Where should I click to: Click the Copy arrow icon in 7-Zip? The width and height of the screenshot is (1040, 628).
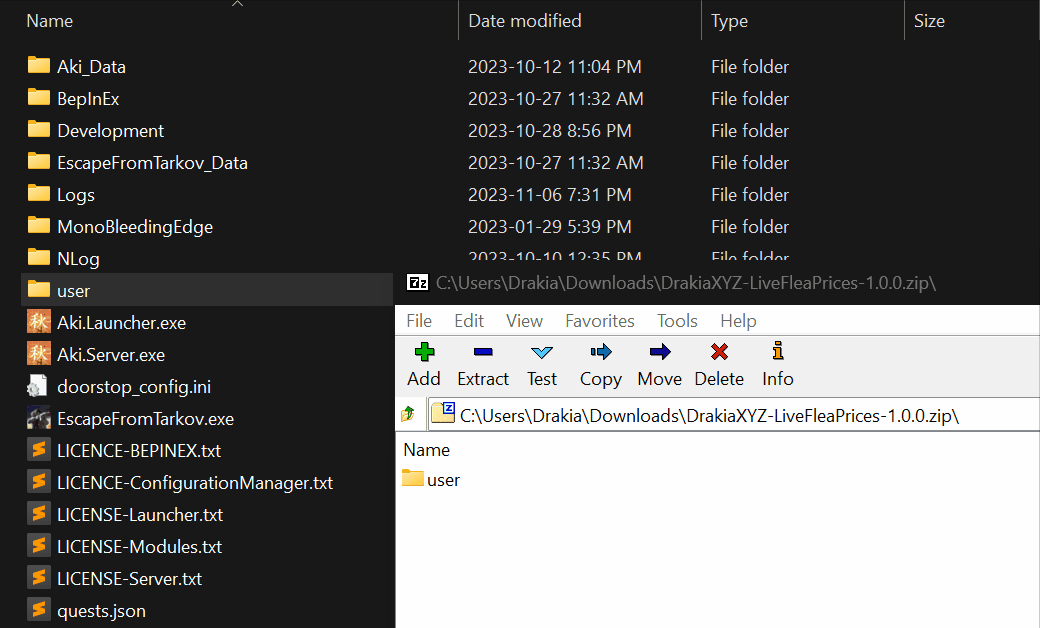tap(601, 351)
